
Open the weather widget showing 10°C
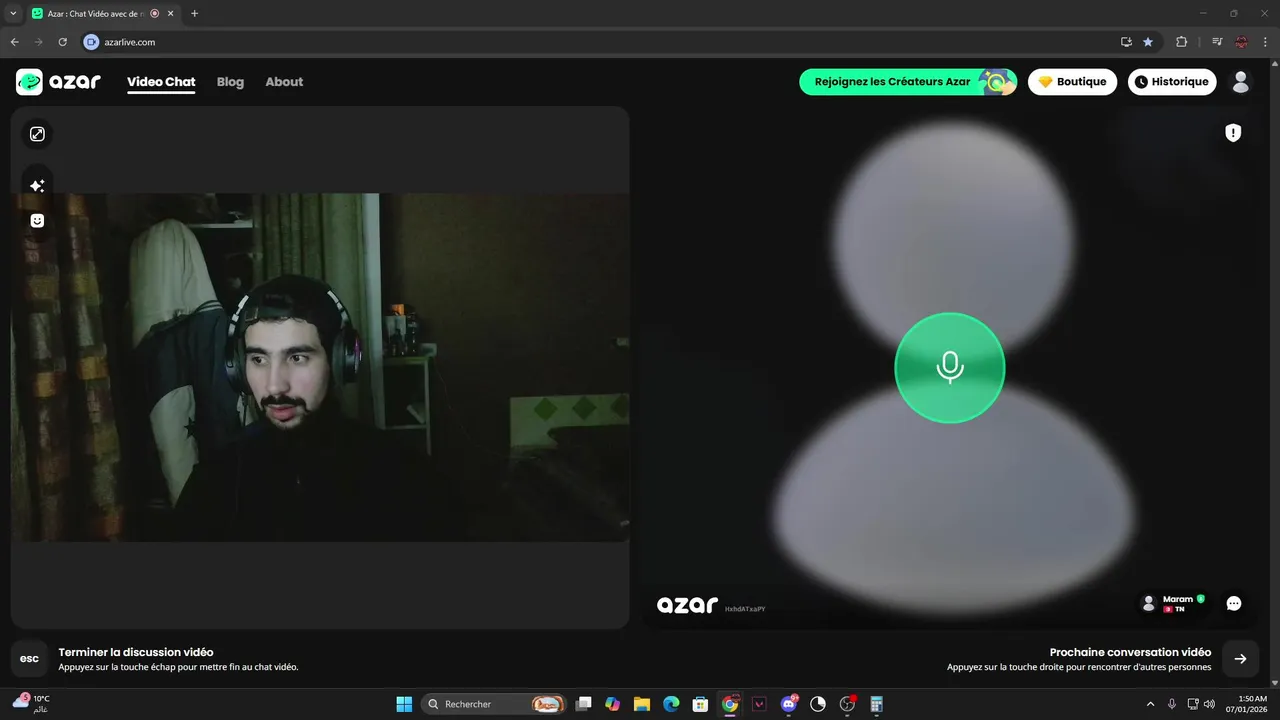pyautogui.click(x=32, y=704)
